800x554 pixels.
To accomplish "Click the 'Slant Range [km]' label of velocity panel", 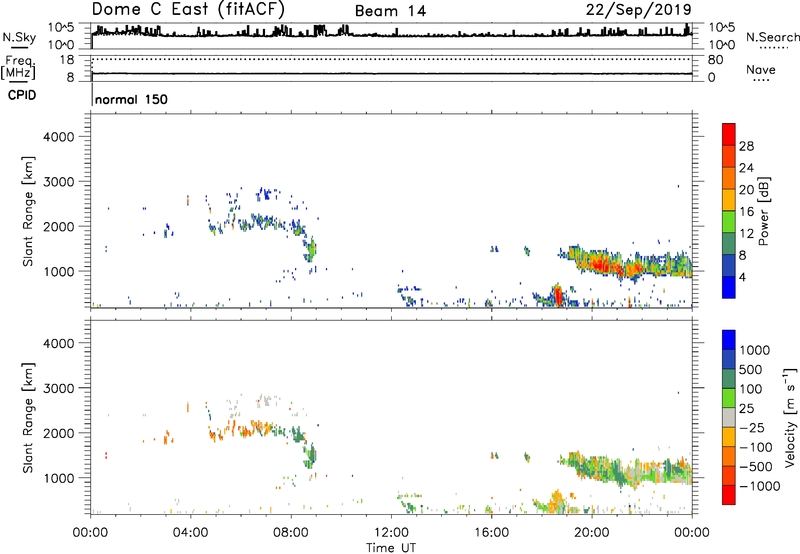I will (28, 418).
